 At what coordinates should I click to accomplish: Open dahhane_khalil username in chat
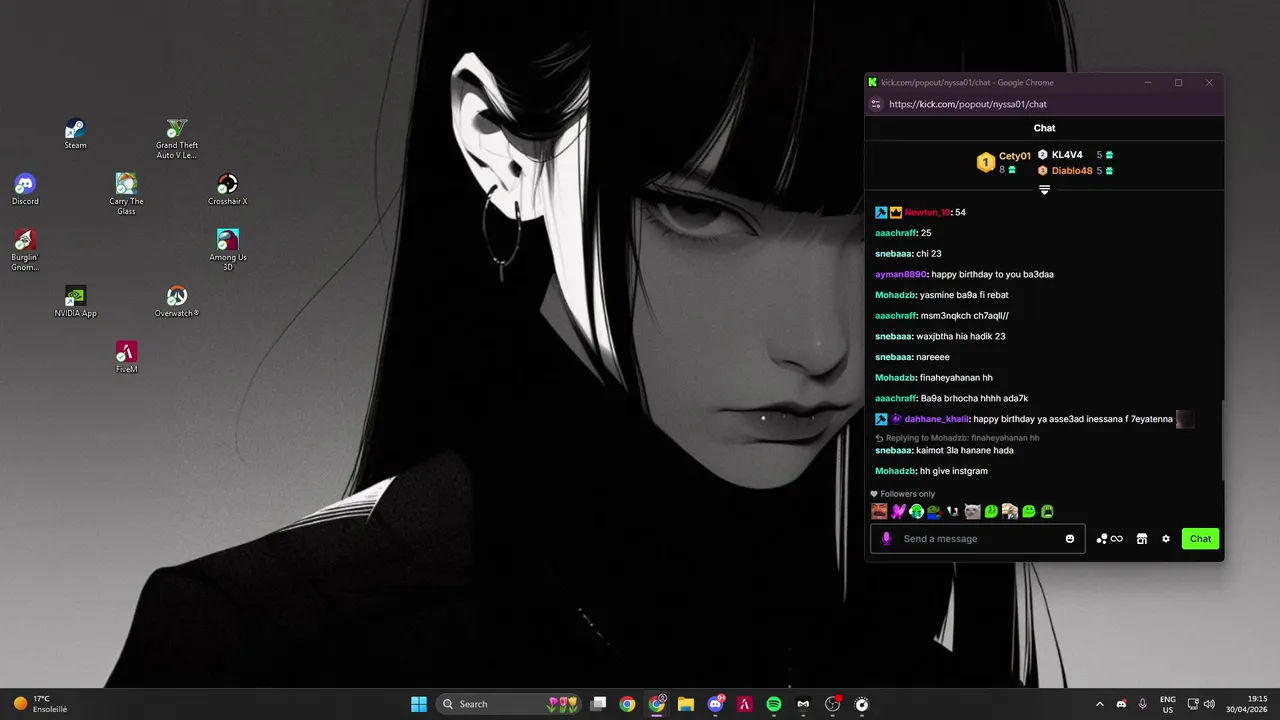(937, 419)
